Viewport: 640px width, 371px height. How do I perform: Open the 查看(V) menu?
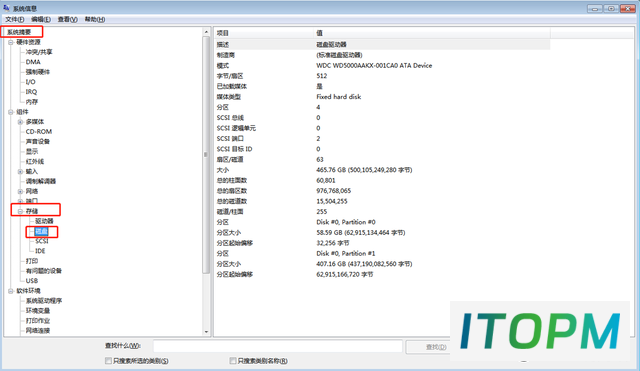pos(67,19)
